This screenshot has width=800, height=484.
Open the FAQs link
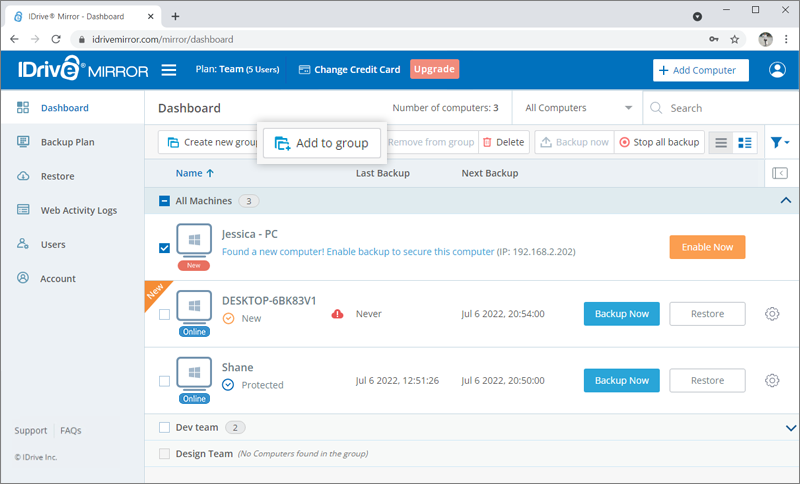pos(71,431)
